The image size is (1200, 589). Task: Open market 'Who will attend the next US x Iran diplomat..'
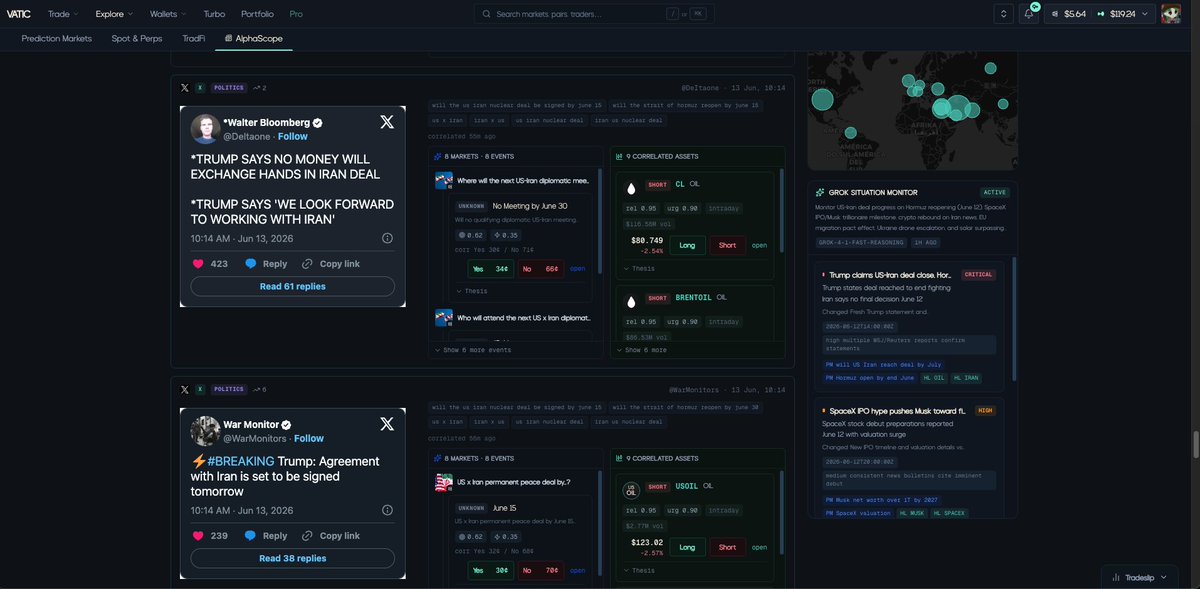pos(523,317)
